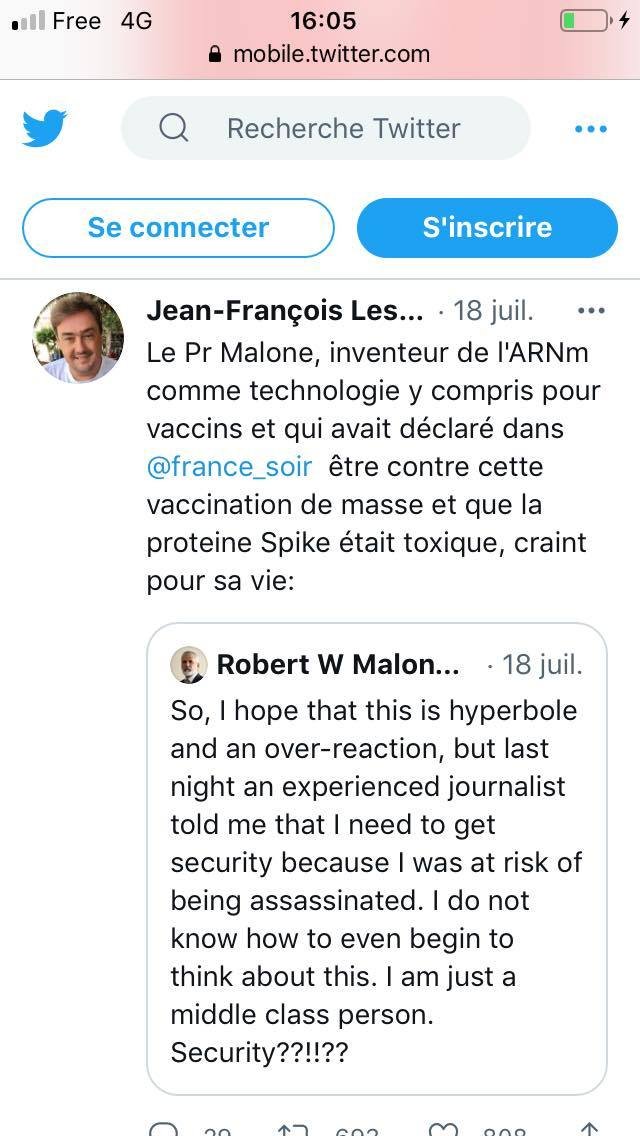640x1136 pixels.
Task: Tap the mobile.twitter.com address bar
Action: click(330, 55)
